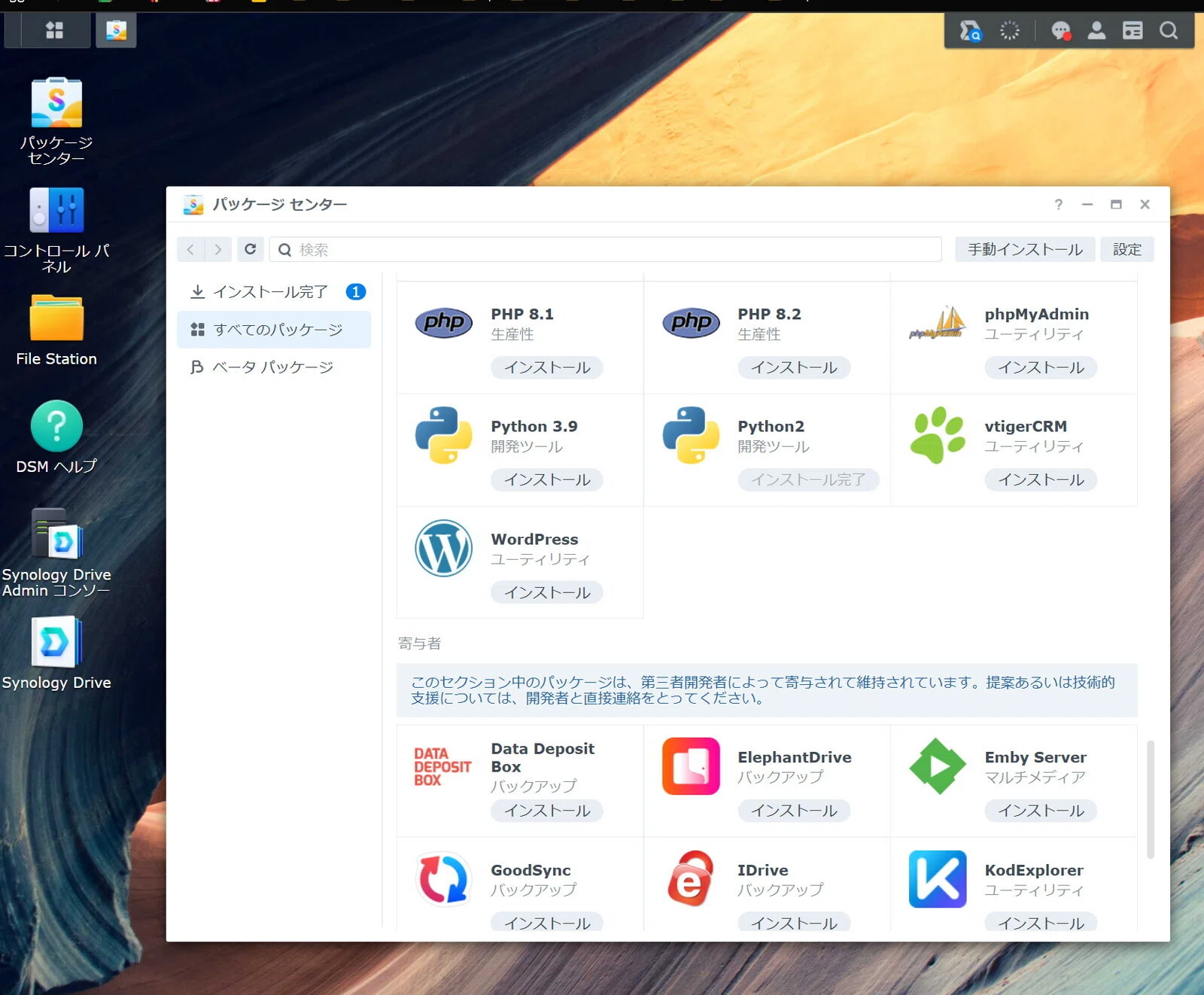1204x995 pixels.
Task: Click the ElephantDrive package icon
Action: (x=691, y=766)
